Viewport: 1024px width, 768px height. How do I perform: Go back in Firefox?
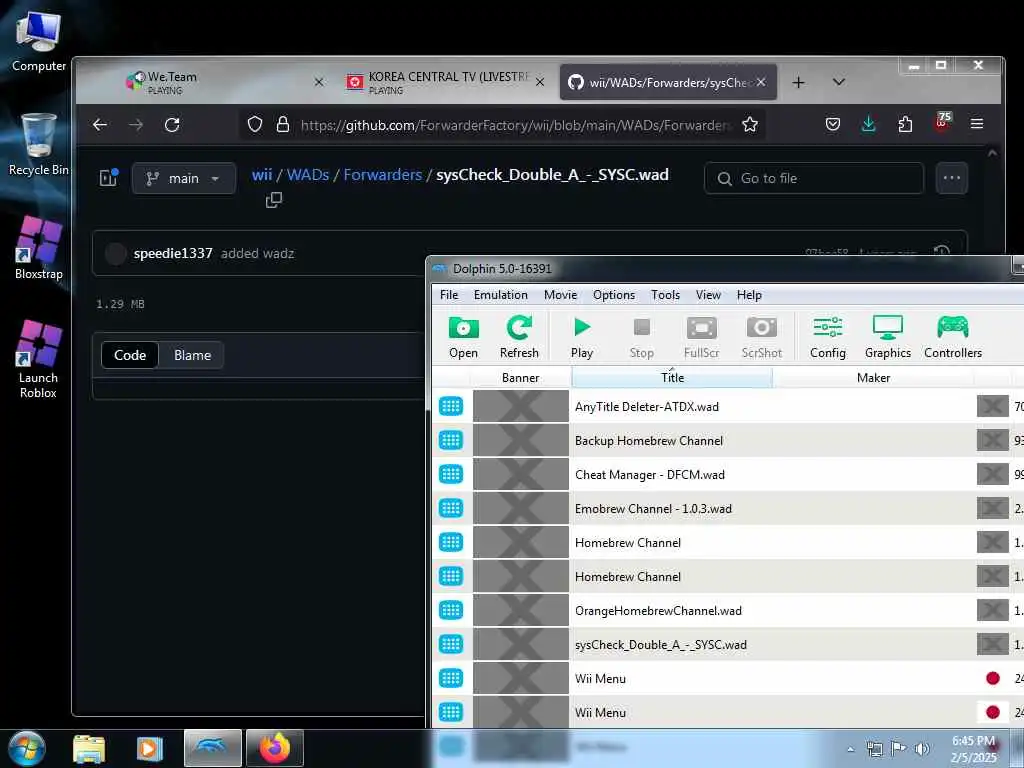[99, 124]
